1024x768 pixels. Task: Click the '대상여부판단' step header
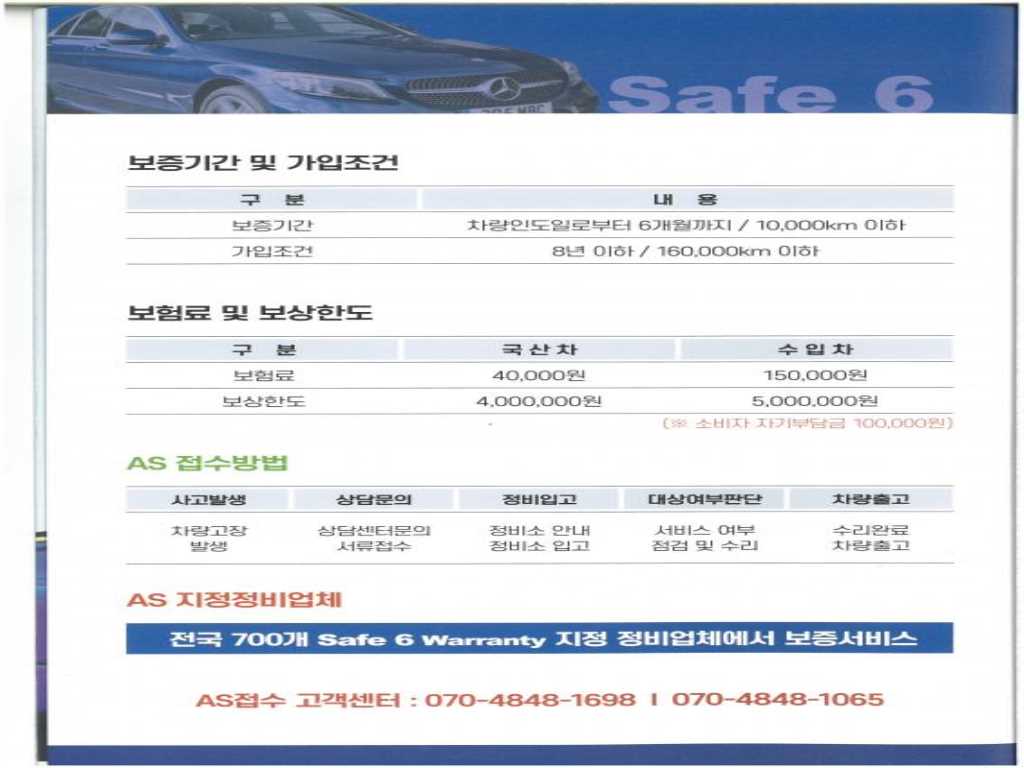[x=705, y=499]
